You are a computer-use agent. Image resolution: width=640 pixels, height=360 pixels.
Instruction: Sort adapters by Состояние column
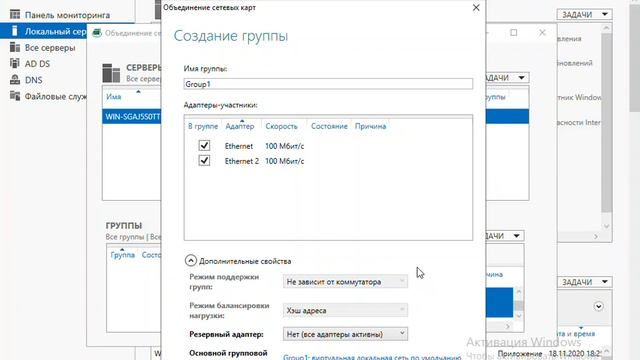[x=329, y=126]
